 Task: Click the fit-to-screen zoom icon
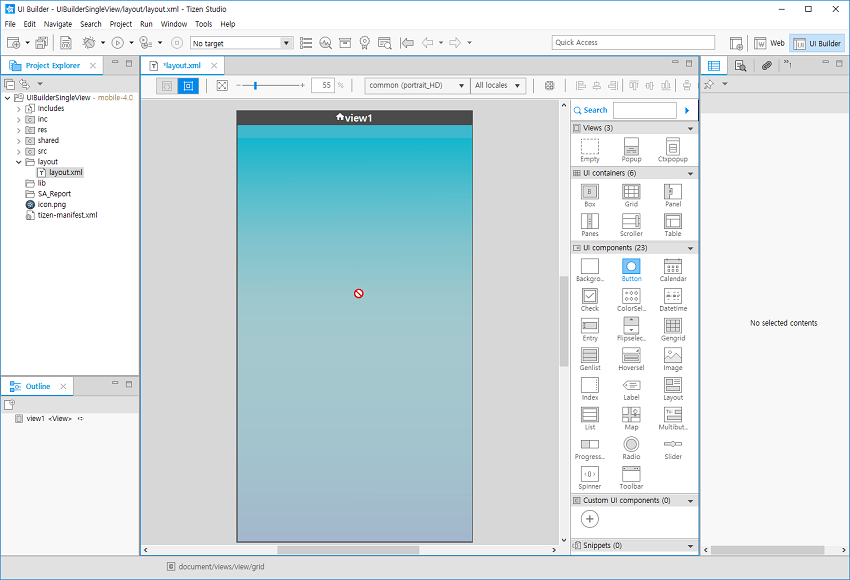click(222, 86)
